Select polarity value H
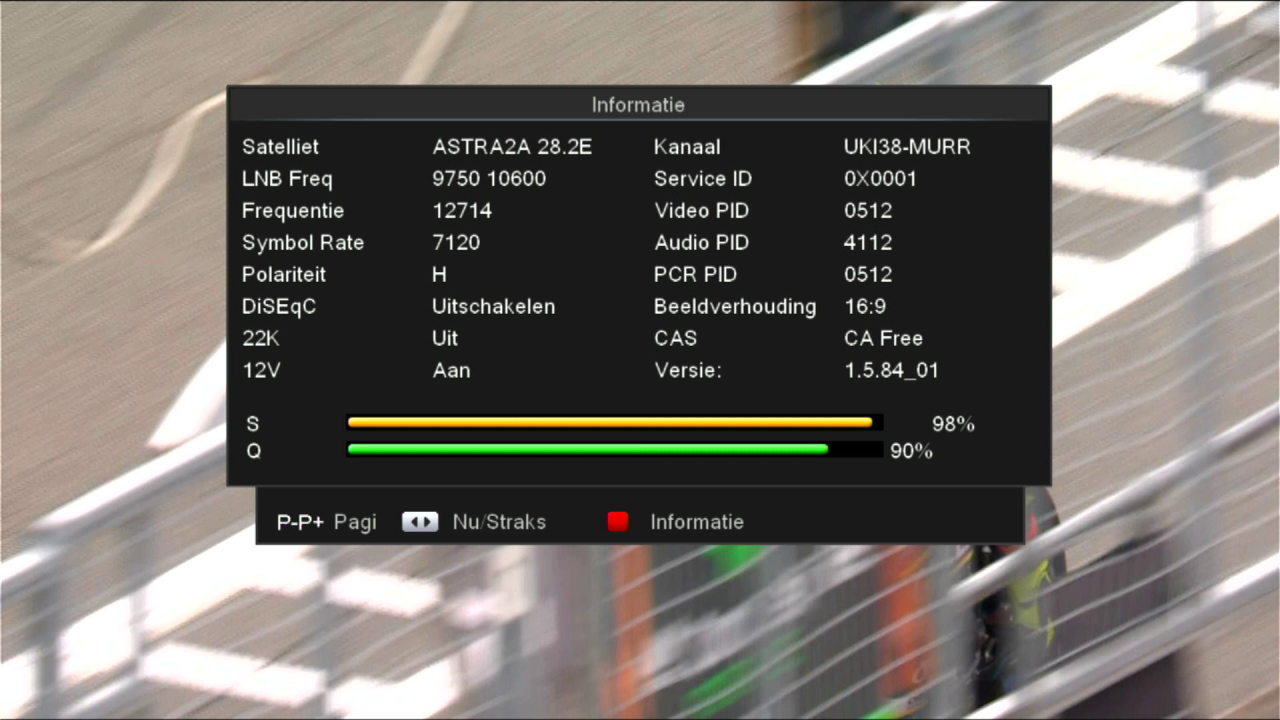This screenshot has height=720, width=1280. [439, 275]
